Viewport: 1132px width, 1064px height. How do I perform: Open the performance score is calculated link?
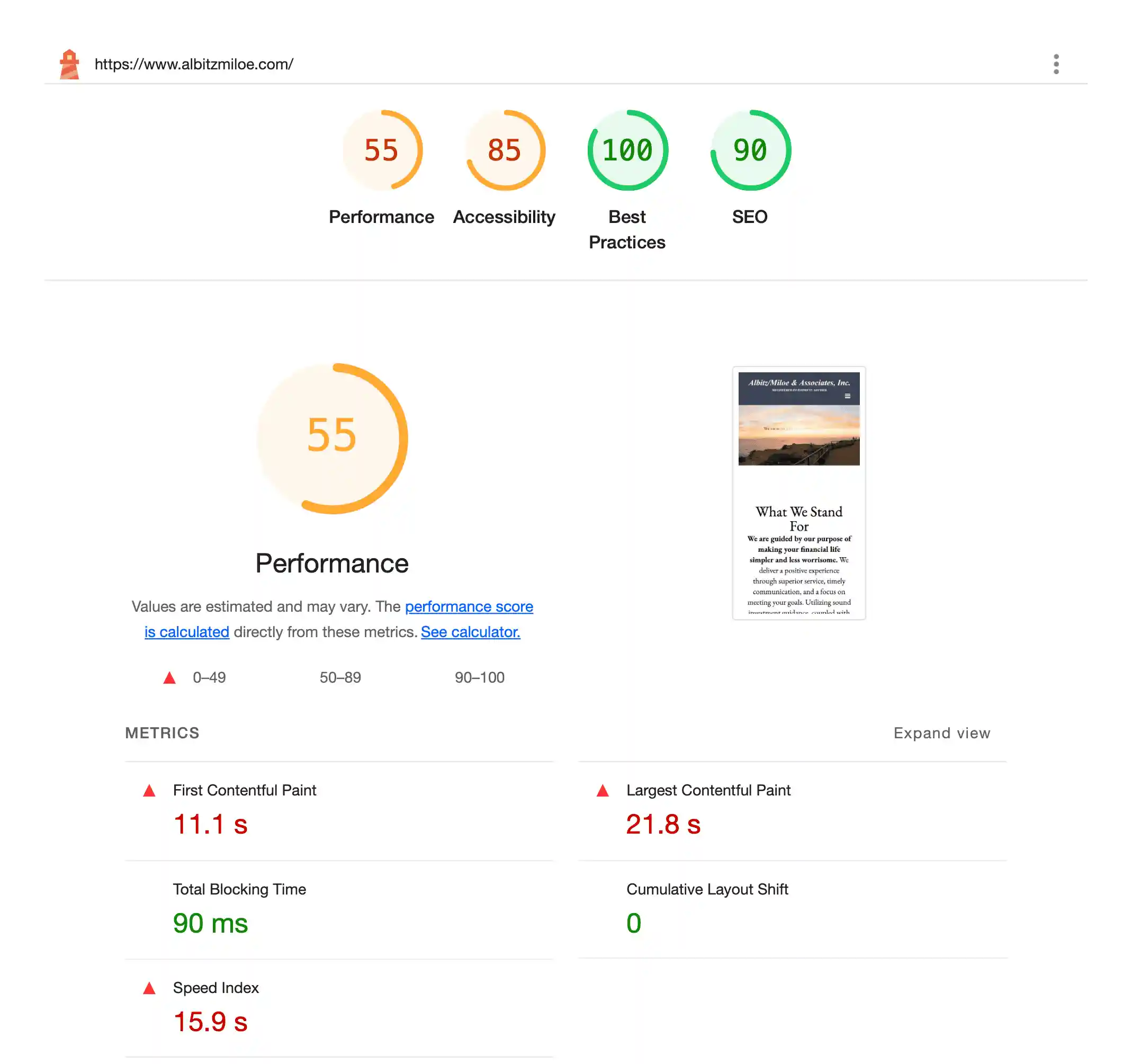(469, 606)
